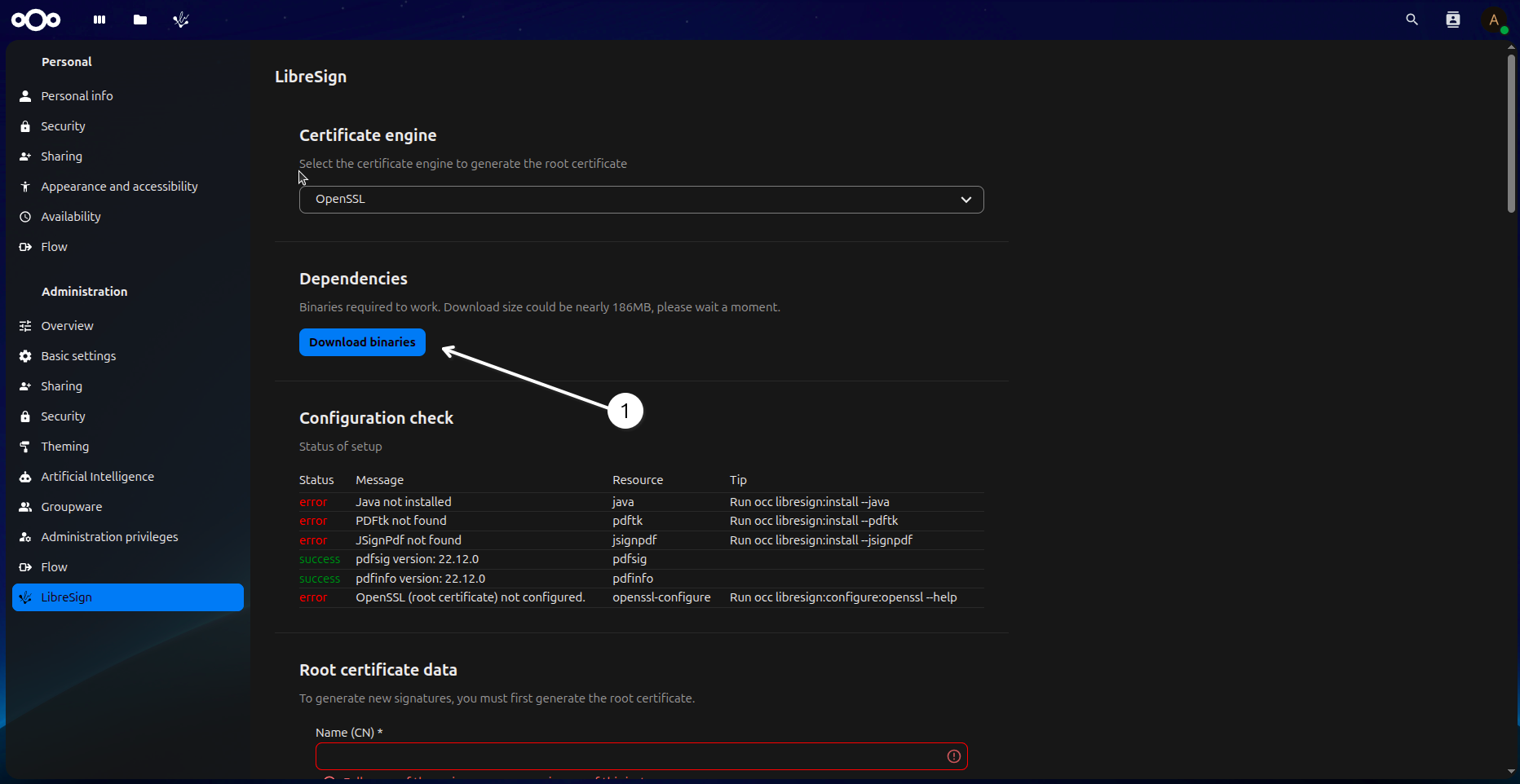
Task: Click 'Run occ libresign:configure:openssl --help' tip
Action: point(843,597)
